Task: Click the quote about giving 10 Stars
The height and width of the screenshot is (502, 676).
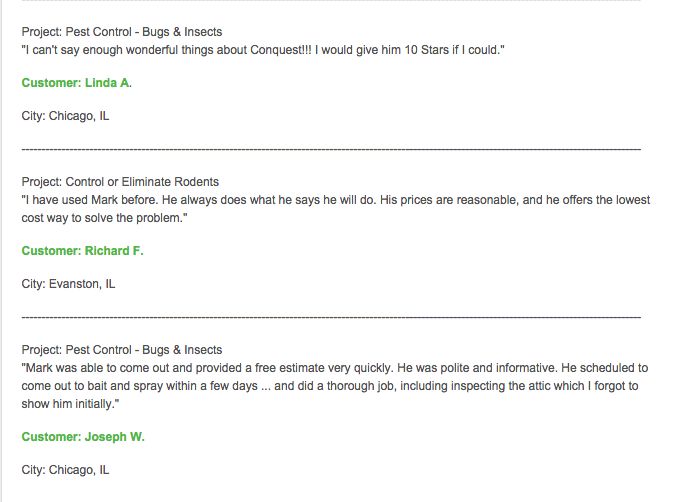Action: coord(262,49)
